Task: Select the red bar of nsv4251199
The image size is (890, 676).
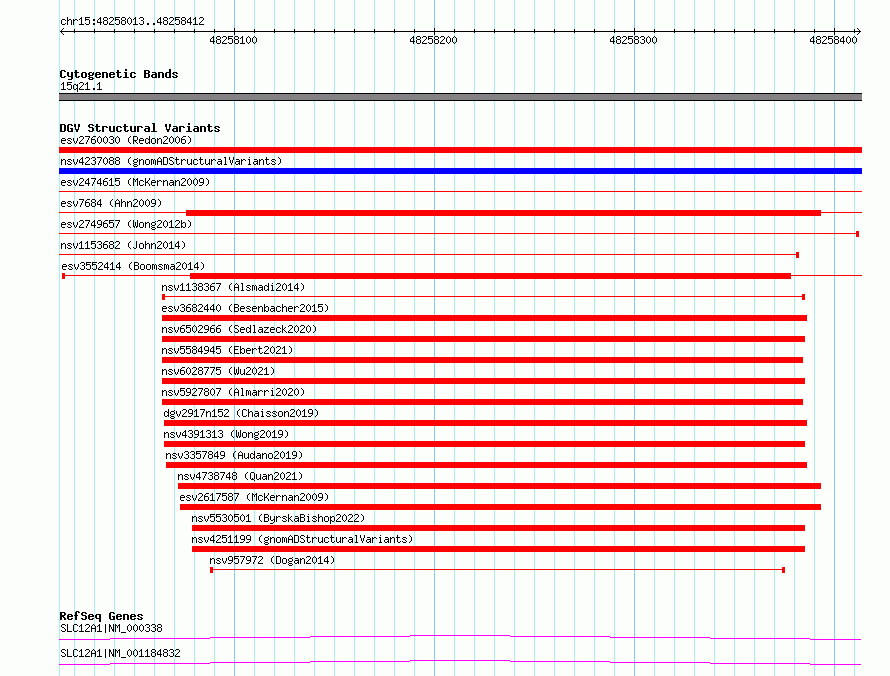Action: click(x=498, y=549)
